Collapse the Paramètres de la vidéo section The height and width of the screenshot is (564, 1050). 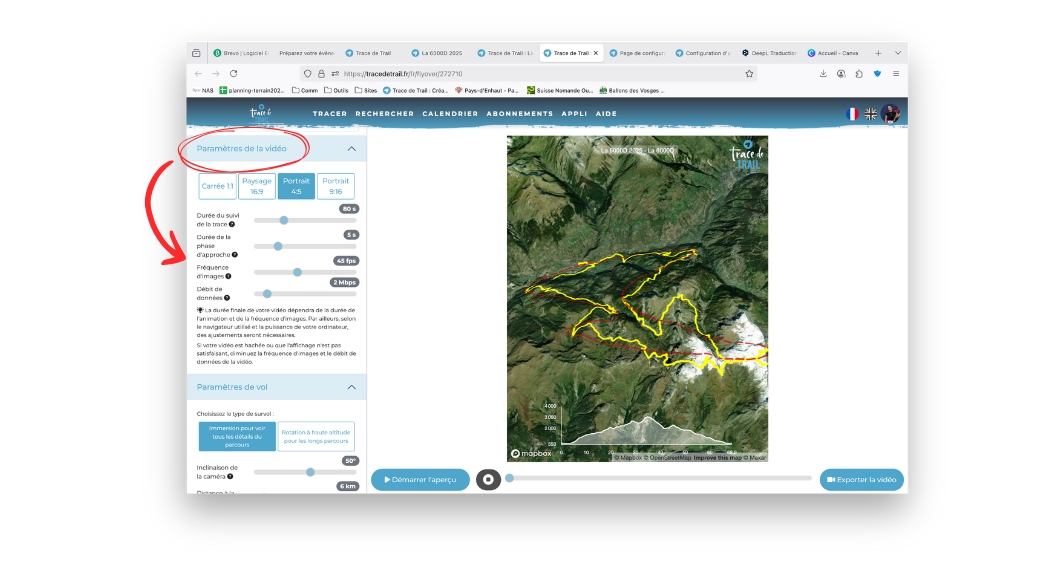tap(351, 149)
